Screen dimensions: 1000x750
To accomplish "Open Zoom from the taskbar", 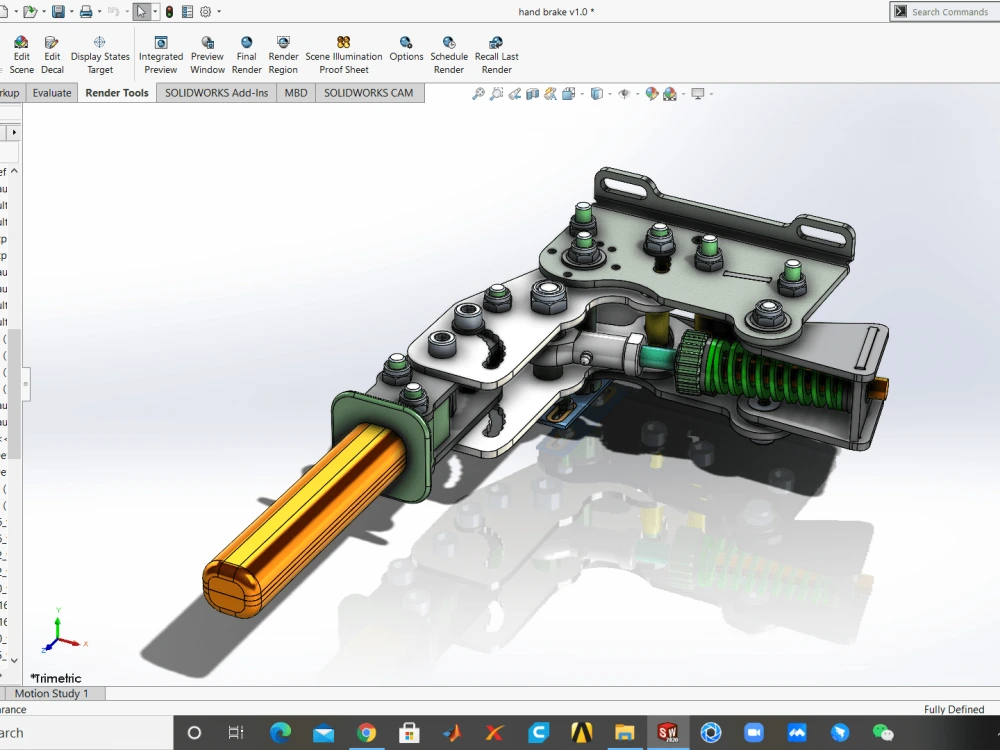I will tap(753, 733).
